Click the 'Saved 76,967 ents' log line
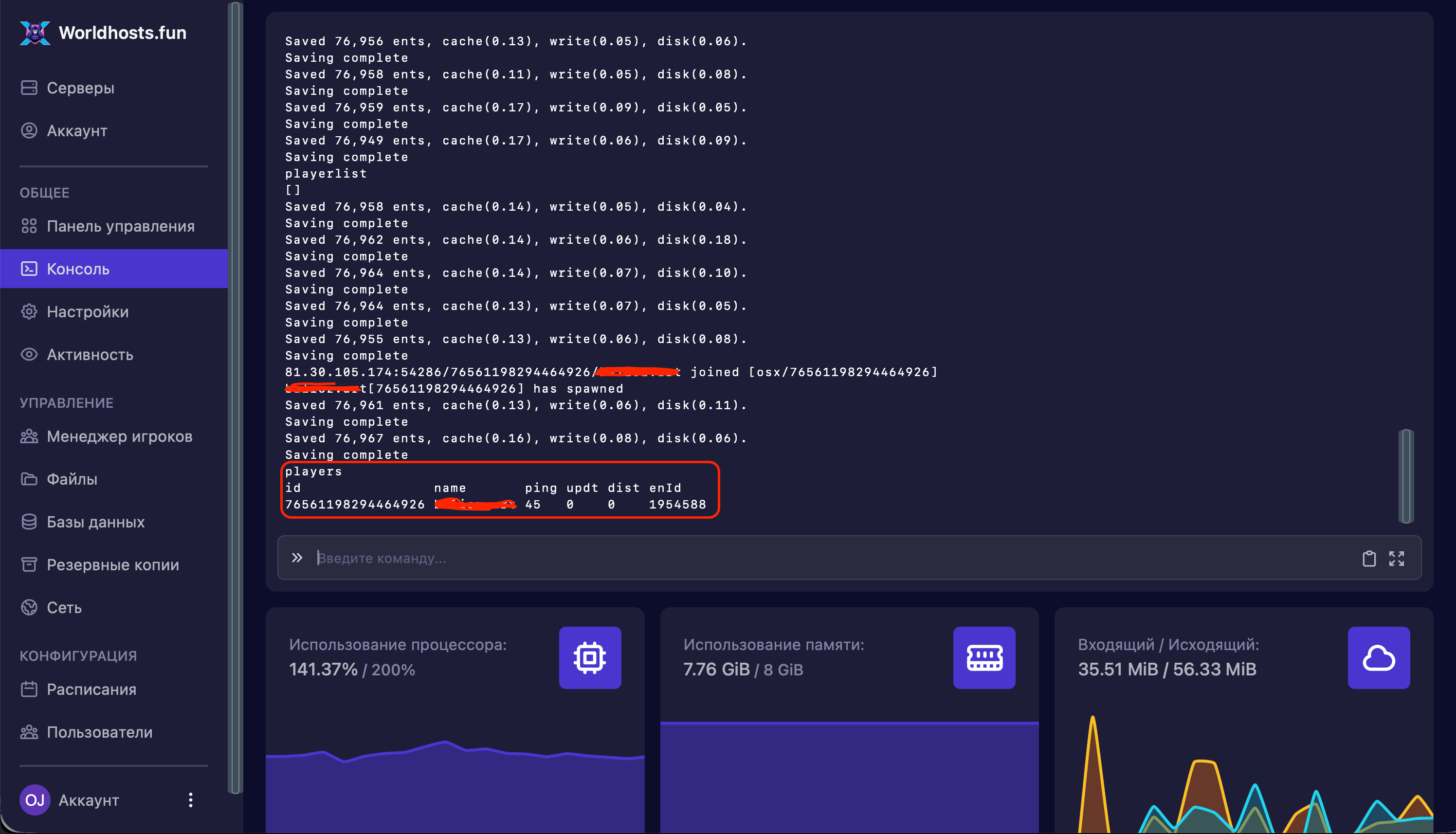 516,438
